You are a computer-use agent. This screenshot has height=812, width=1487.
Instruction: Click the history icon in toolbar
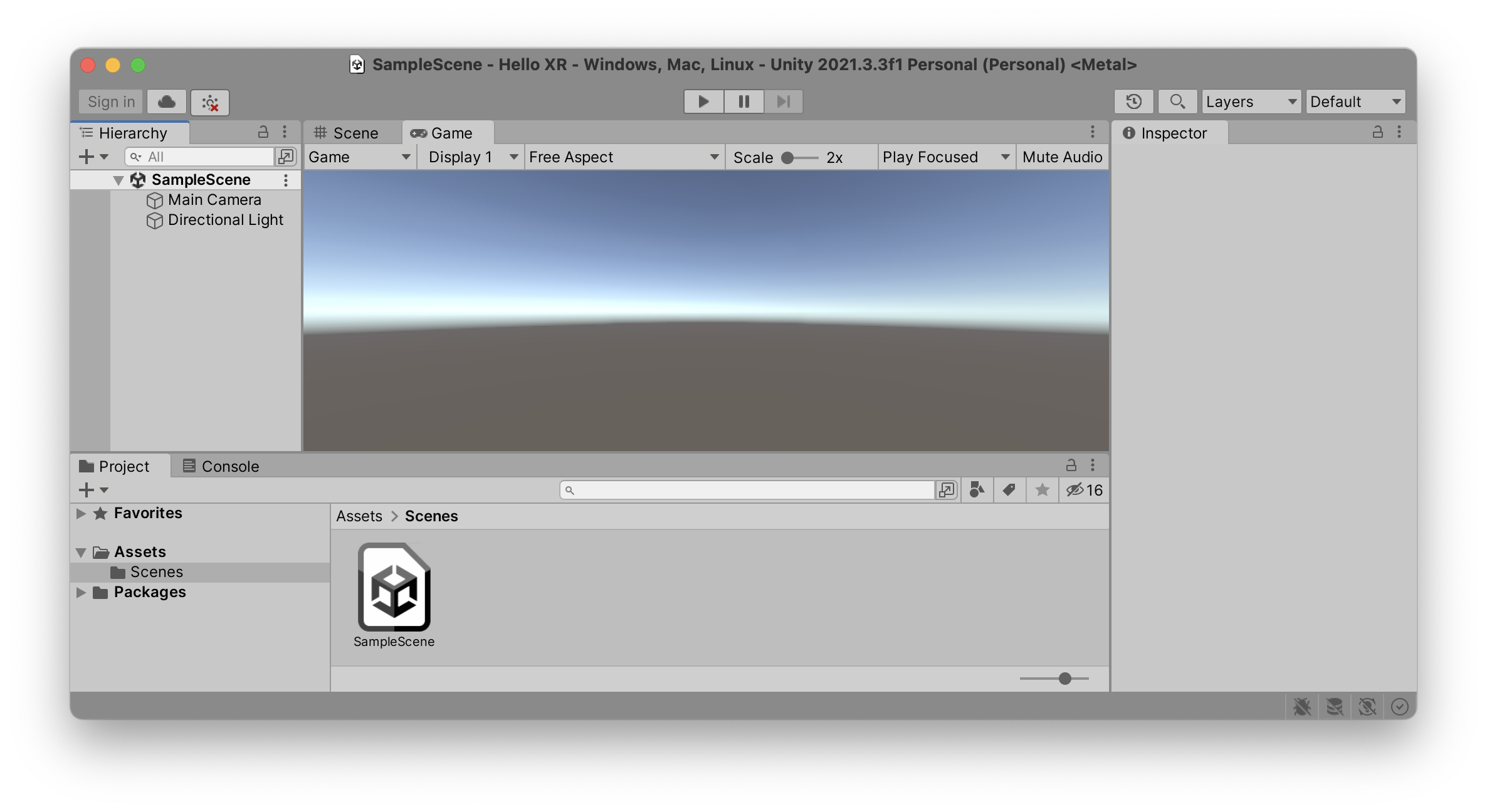[1135, 101]
